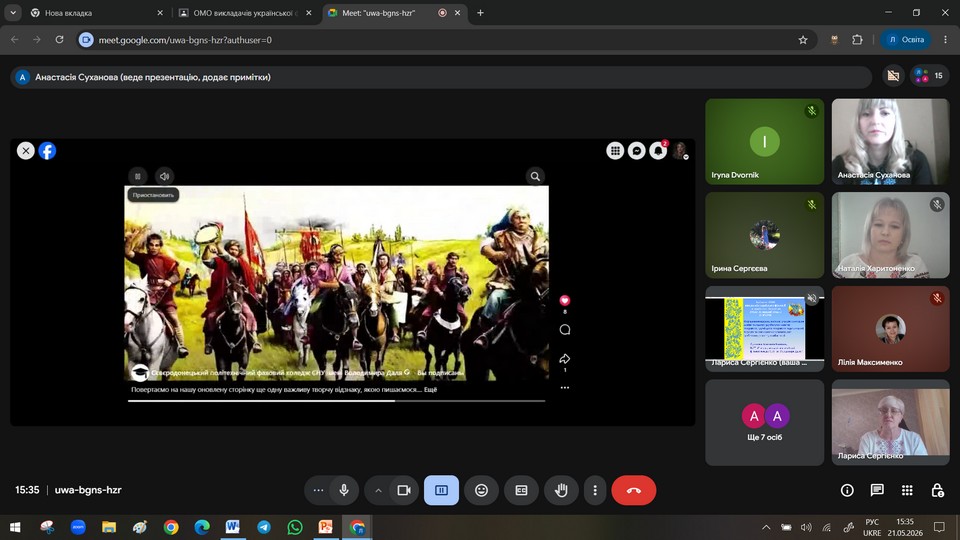
Task: Open Facebook account profile dropdown
Action: tap(680, 151)
